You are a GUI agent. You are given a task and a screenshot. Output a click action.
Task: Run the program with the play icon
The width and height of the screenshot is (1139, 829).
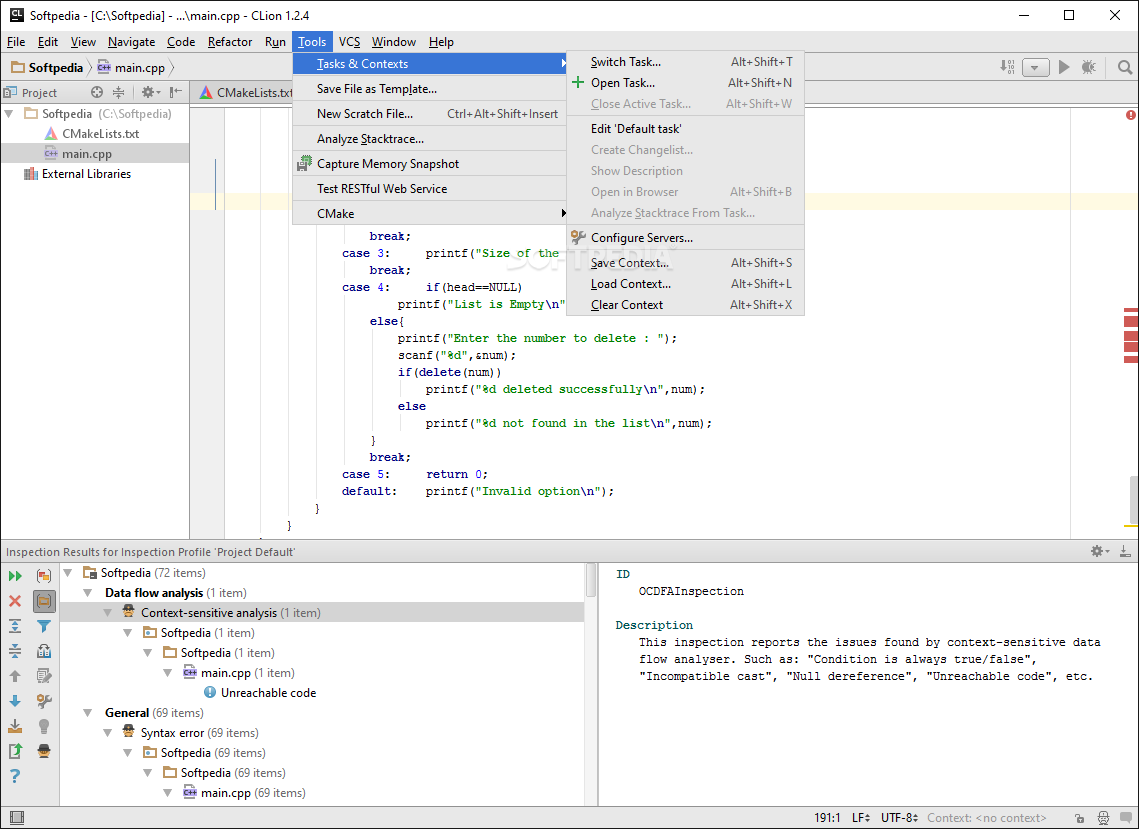coord(1064,67)
